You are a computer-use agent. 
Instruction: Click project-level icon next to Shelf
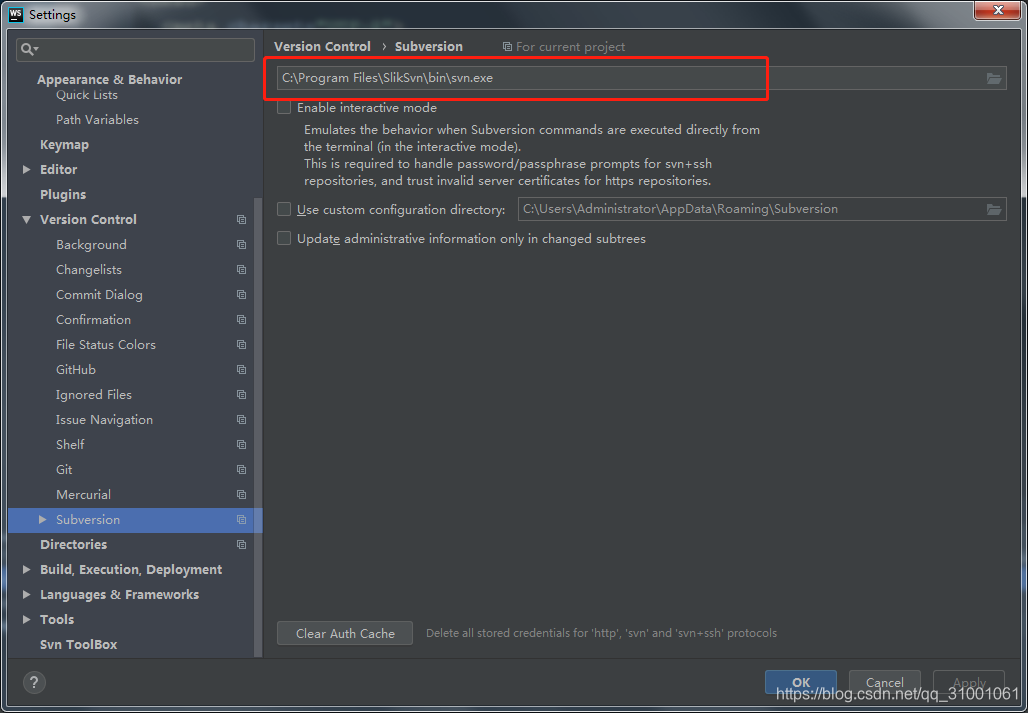(241, 444)
